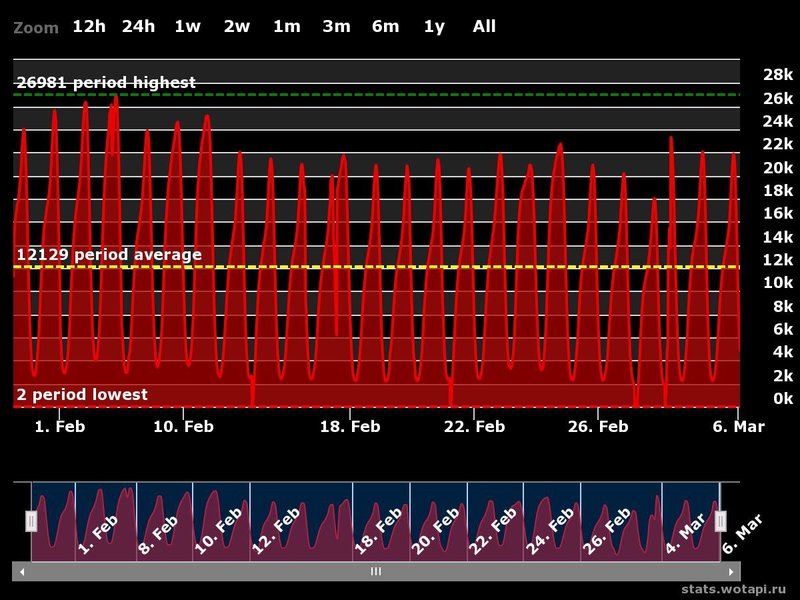The width and height of the screenshot is (800, 600).
Task: Click the left navigator range handle
Action: (31, 521)
